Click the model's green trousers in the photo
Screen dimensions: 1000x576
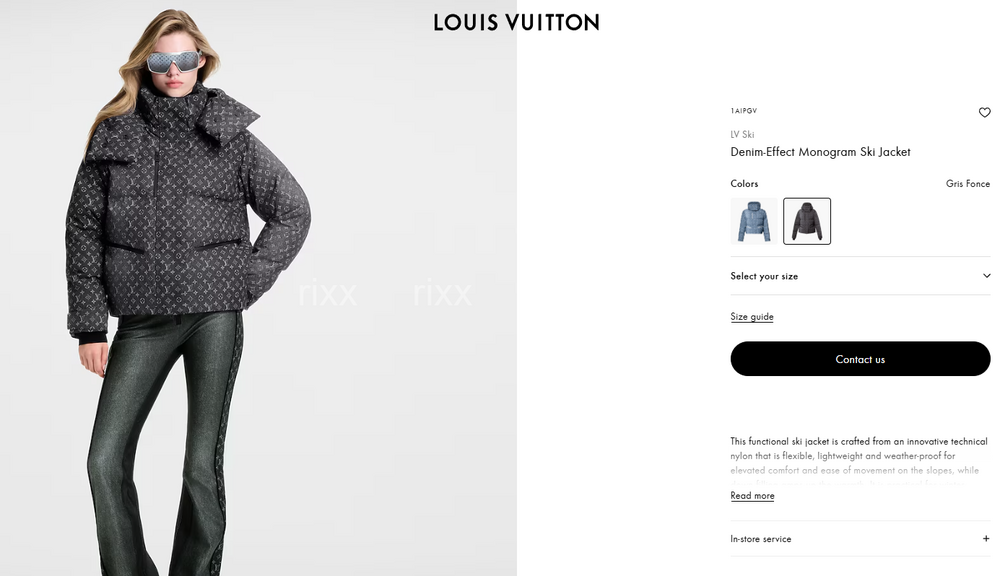pos(166,447)
